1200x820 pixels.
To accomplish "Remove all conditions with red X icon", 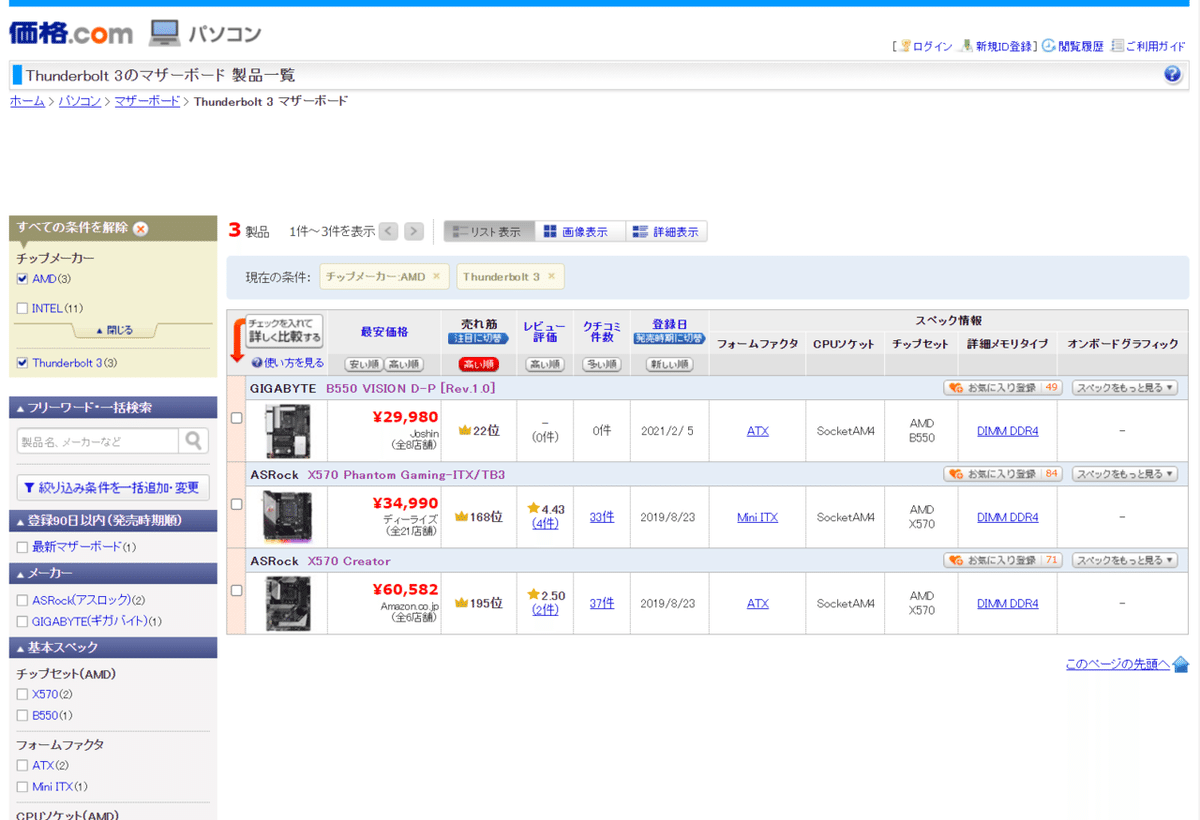I will click(x=141, y=228).
